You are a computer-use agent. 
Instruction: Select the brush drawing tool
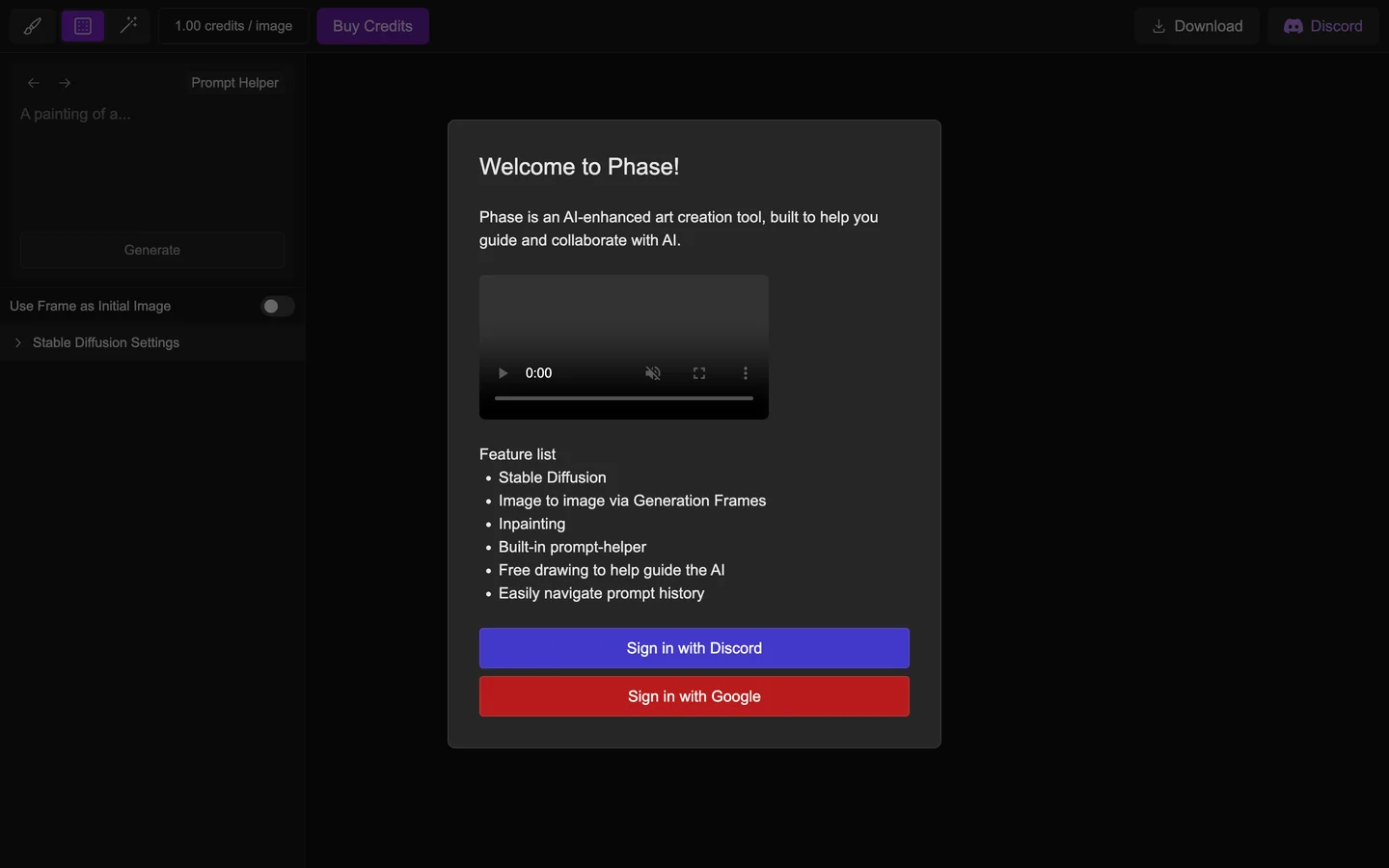pos(33,26)
